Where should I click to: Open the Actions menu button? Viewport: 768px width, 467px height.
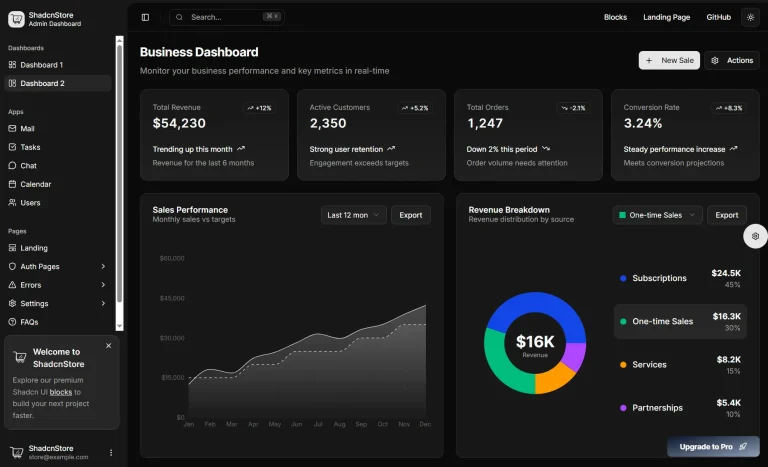coord(732,60)
